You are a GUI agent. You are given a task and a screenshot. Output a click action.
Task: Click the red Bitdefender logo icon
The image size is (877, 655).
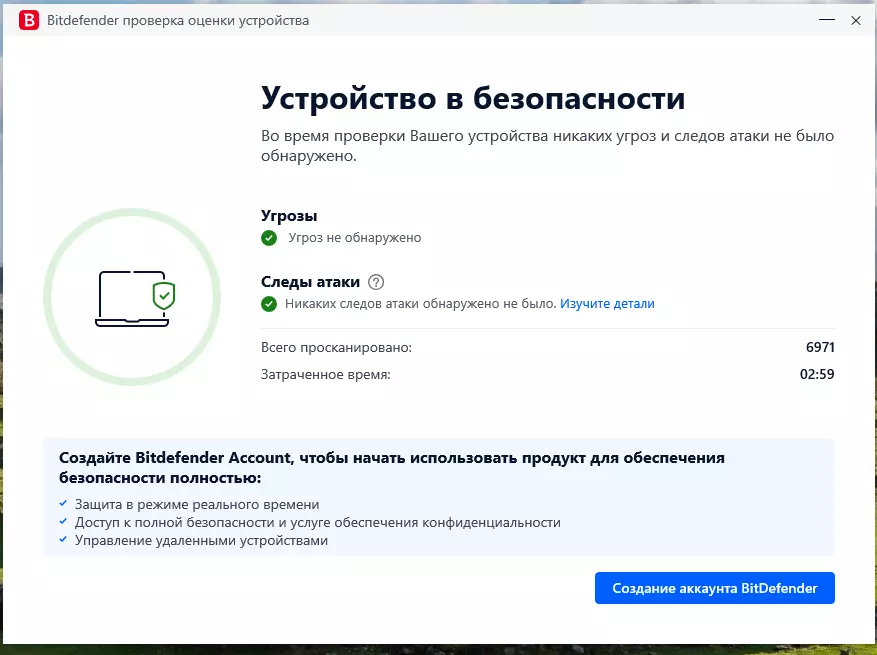29,20
